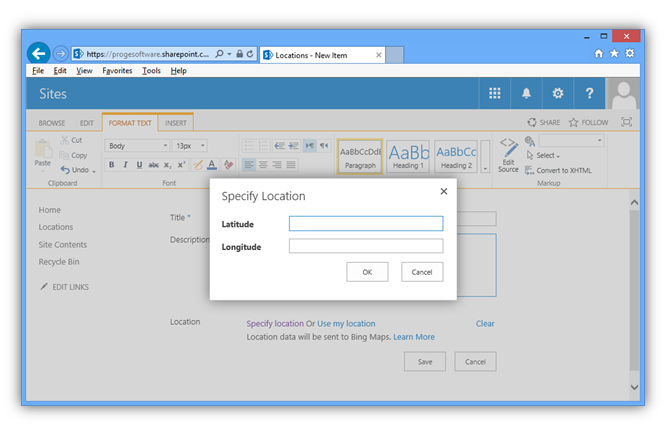Image resolution: width=665 pixels, height=429 pixels.
Task: Open the Favorites menu
Action: (x=117, y=71)
